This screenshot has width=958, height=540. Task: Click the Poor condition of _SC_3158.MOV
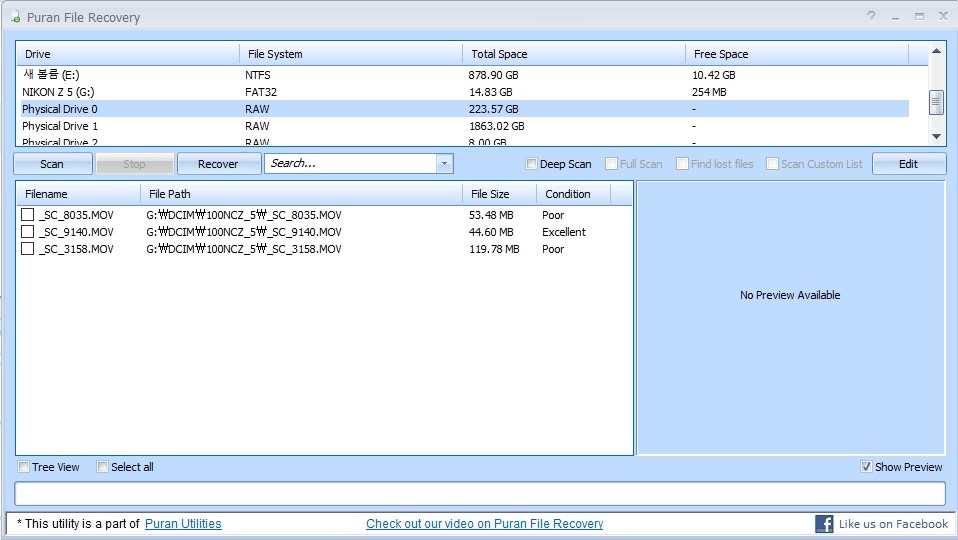(553, 249)
